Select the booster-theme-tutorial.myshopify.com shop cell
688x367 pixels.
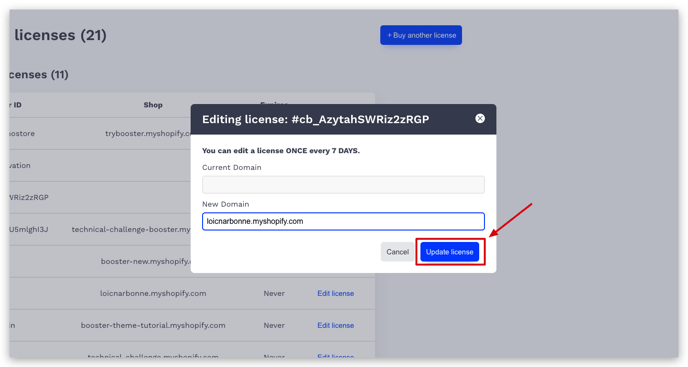click(153, 325)
